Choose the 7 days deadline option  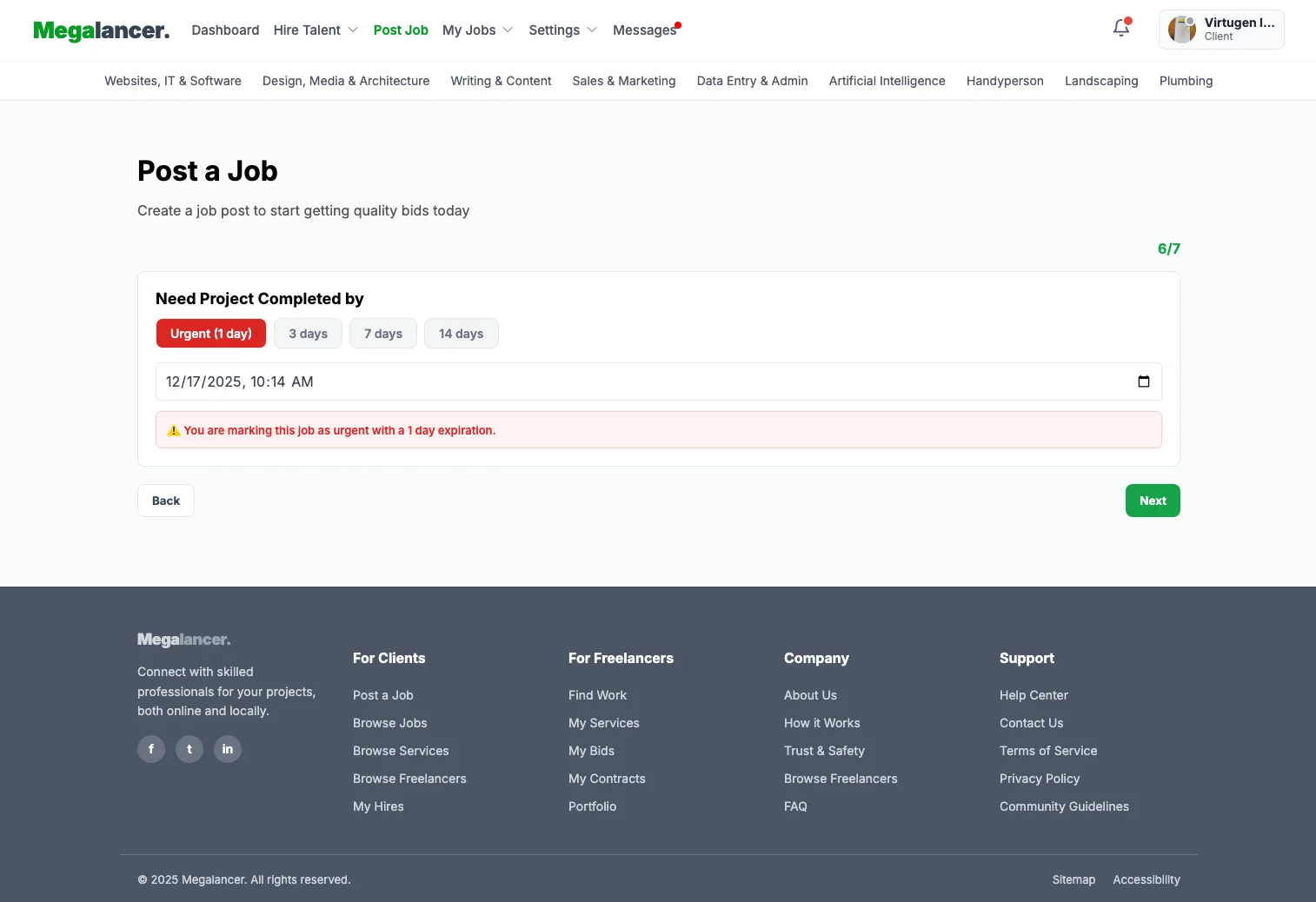(x=382, y=334)
